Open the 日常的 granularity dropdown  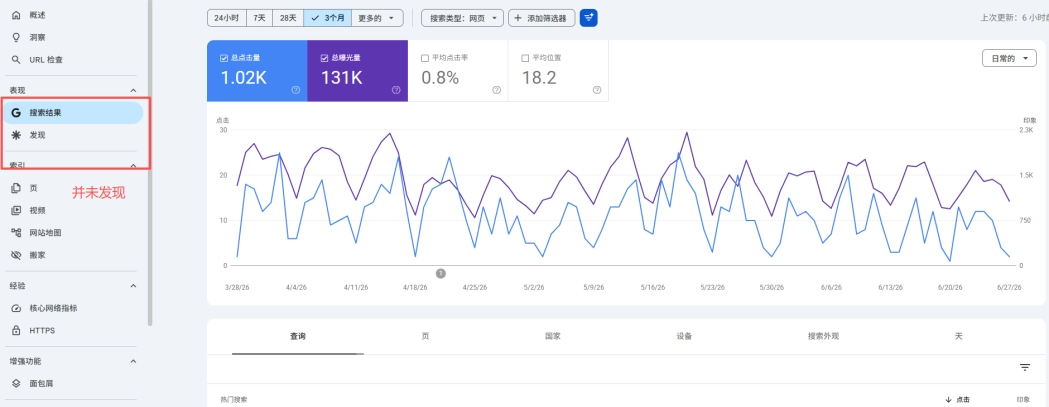[1010, 58]
